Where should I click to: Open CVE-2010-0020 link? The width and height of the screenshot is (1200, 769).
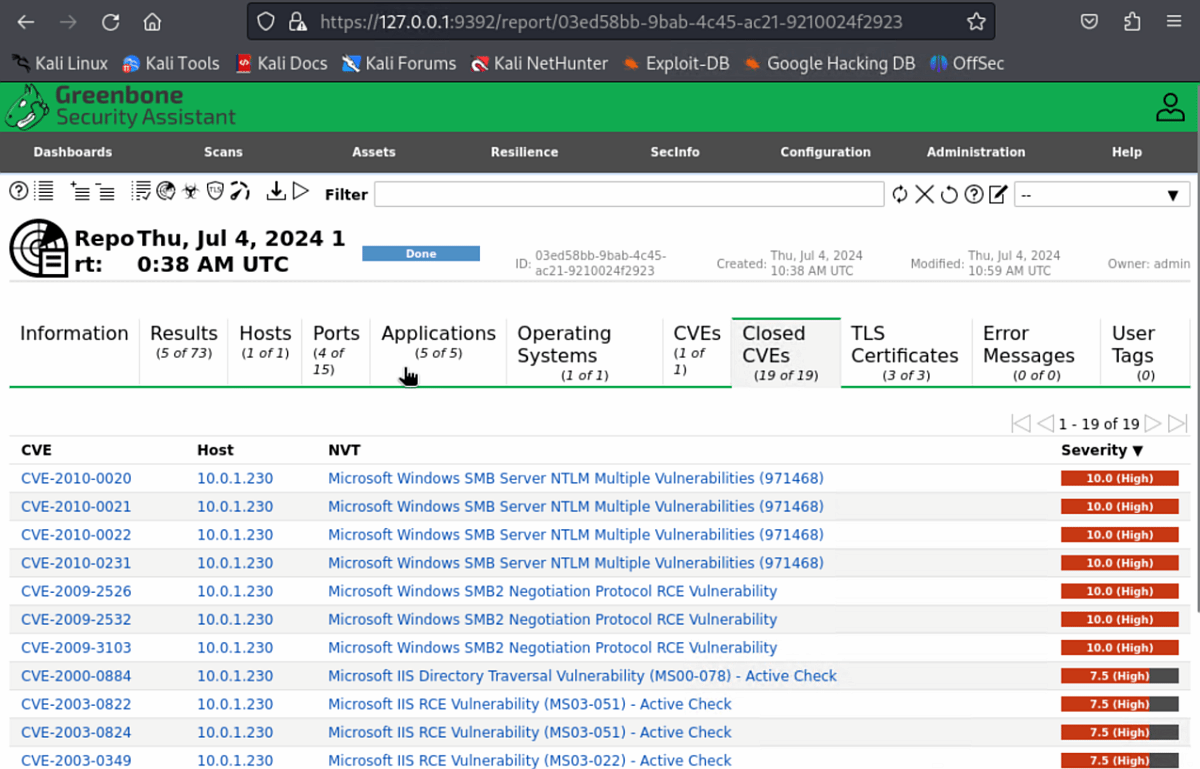(76, 479)
